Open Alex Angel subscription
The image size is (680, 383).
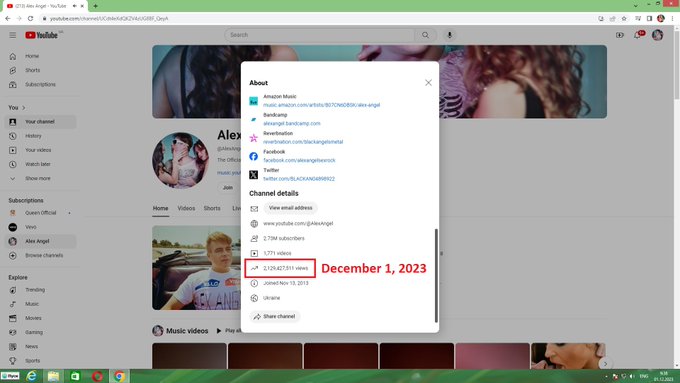(x=40, y=241)
